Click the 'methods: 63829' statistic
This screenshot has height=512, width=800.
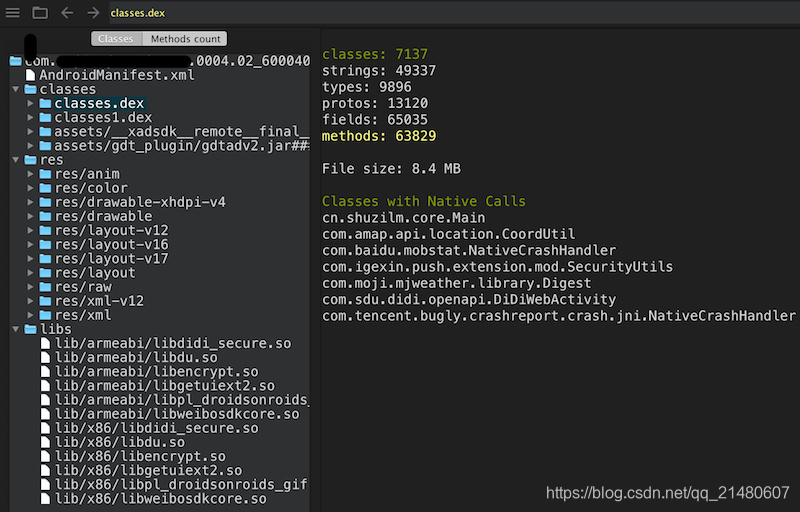tap(379, 136)
